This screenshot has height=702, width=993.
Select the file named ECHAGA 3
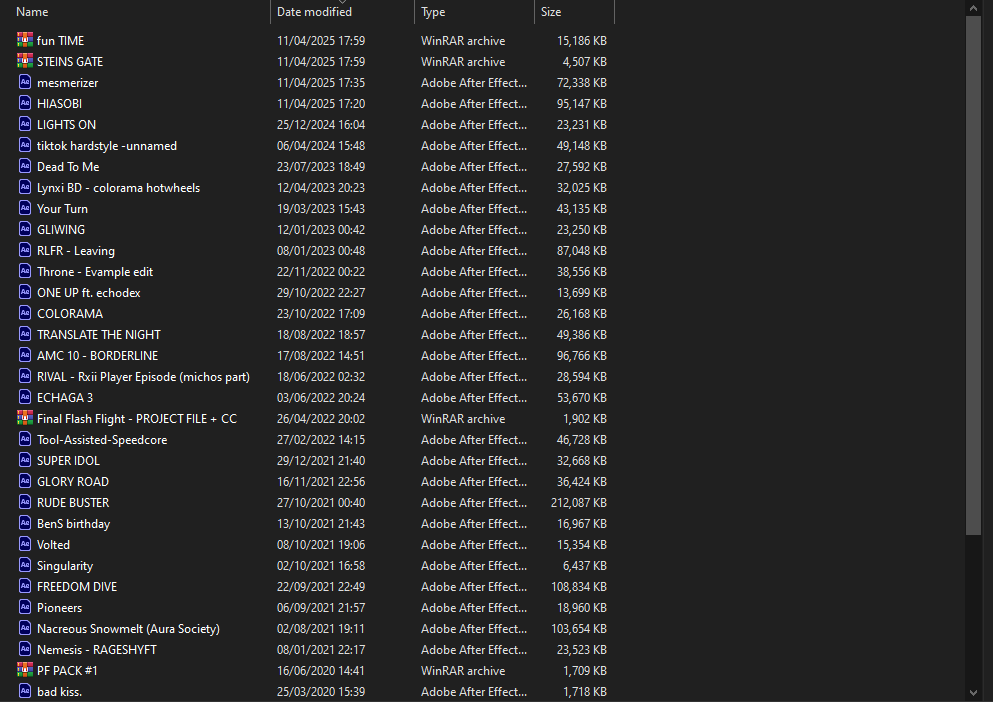[x=65, y=397]
